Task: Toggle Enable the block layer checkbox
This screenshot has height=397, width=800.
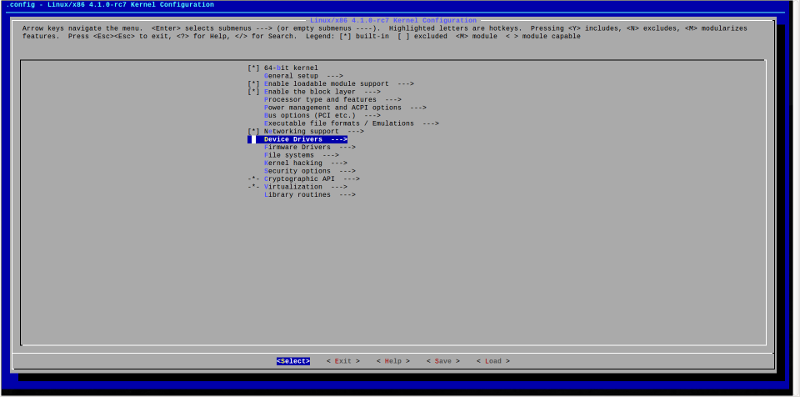Action: coord(254,92)
